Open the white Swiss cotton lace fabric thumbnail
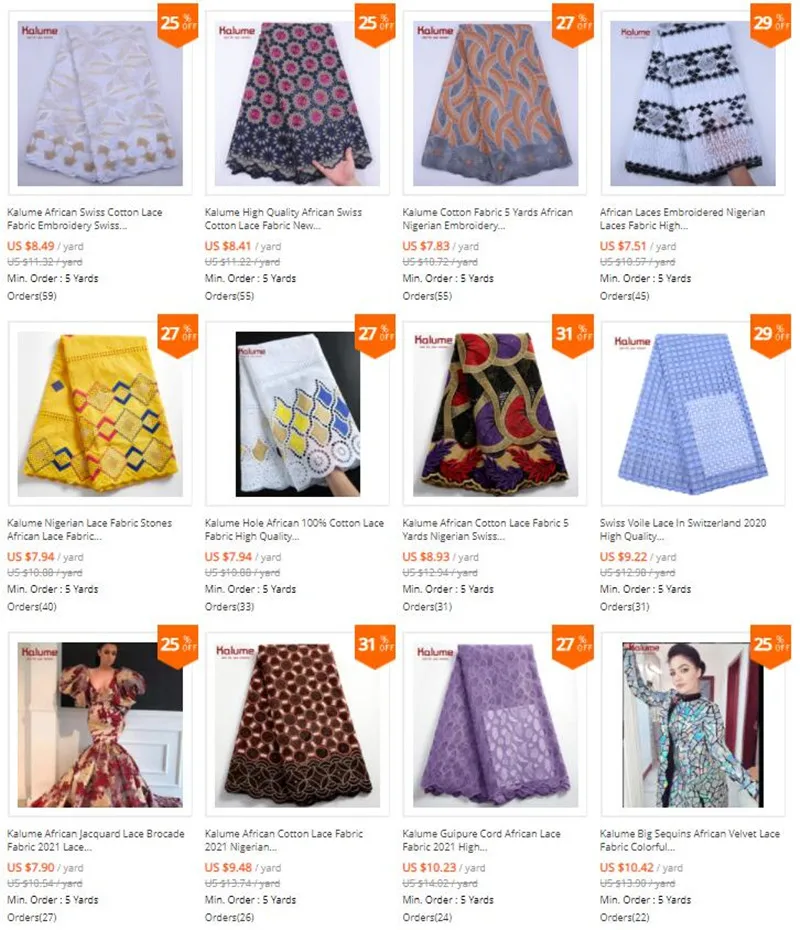The width and height of the screenshot is (800, 930). pyautogui.click(x=100, y=103)
